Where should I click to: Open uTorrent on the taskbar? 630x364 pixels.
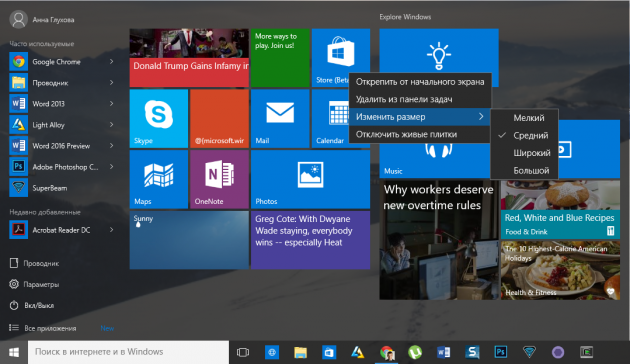point(415,352)
